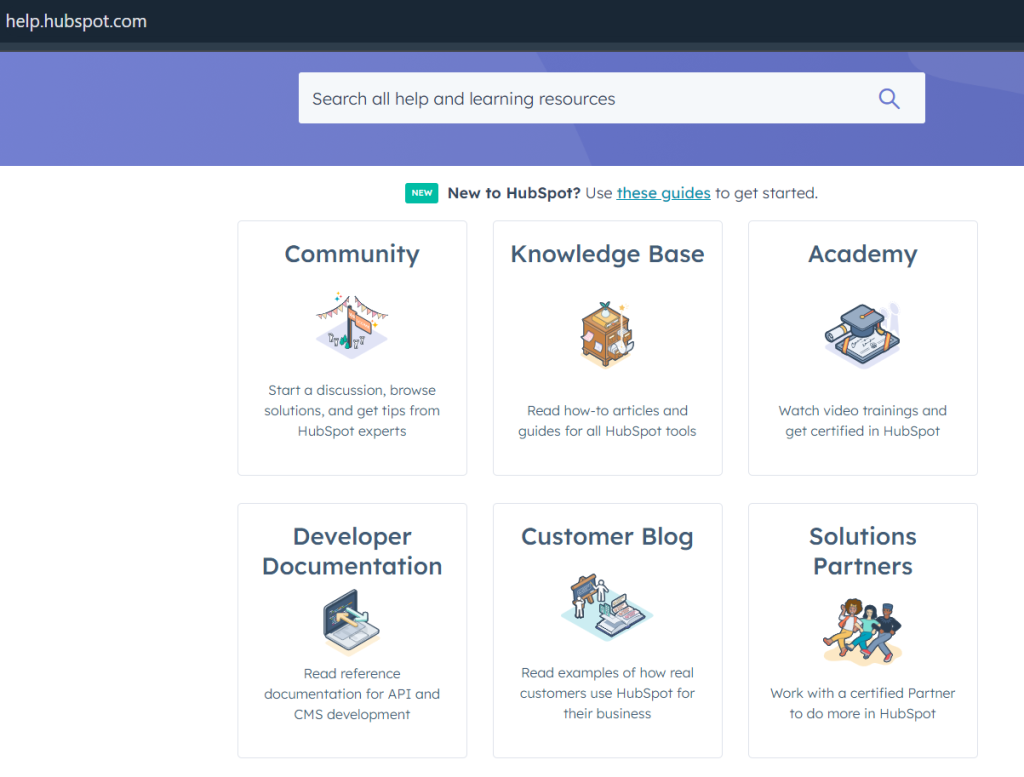Screen dimensions: 1024x777
Task: Click the Customer Blog illustration
Action: coord(607,606)
